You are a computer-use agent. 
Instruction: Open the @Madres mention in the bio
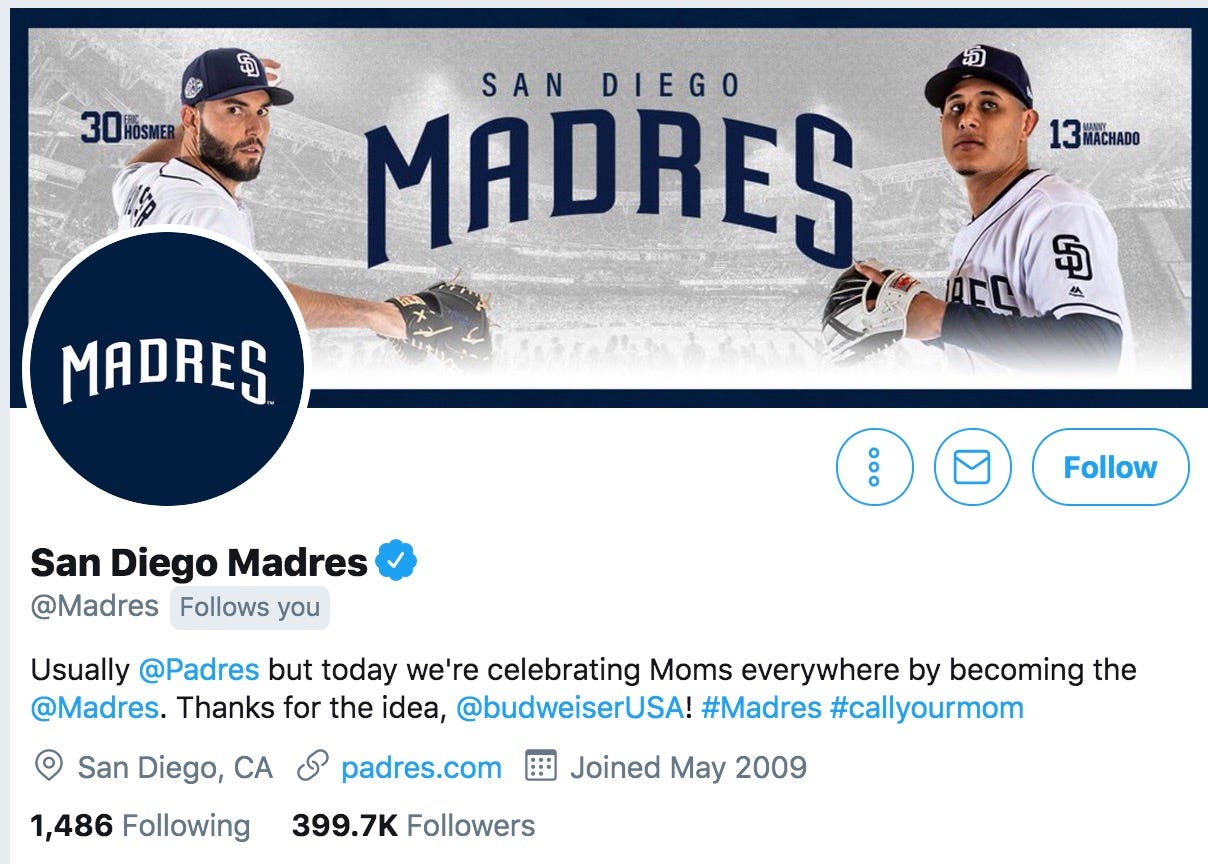pos(95,708)
